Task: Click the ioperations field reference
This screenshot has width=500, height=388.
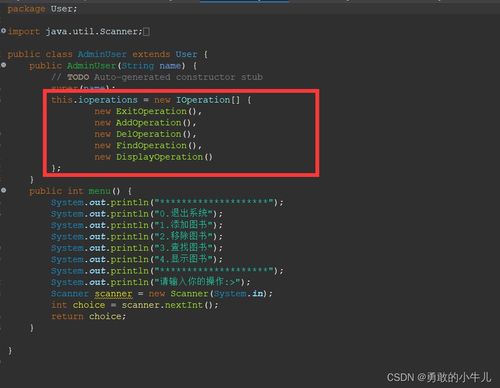Action: [108, 100]
